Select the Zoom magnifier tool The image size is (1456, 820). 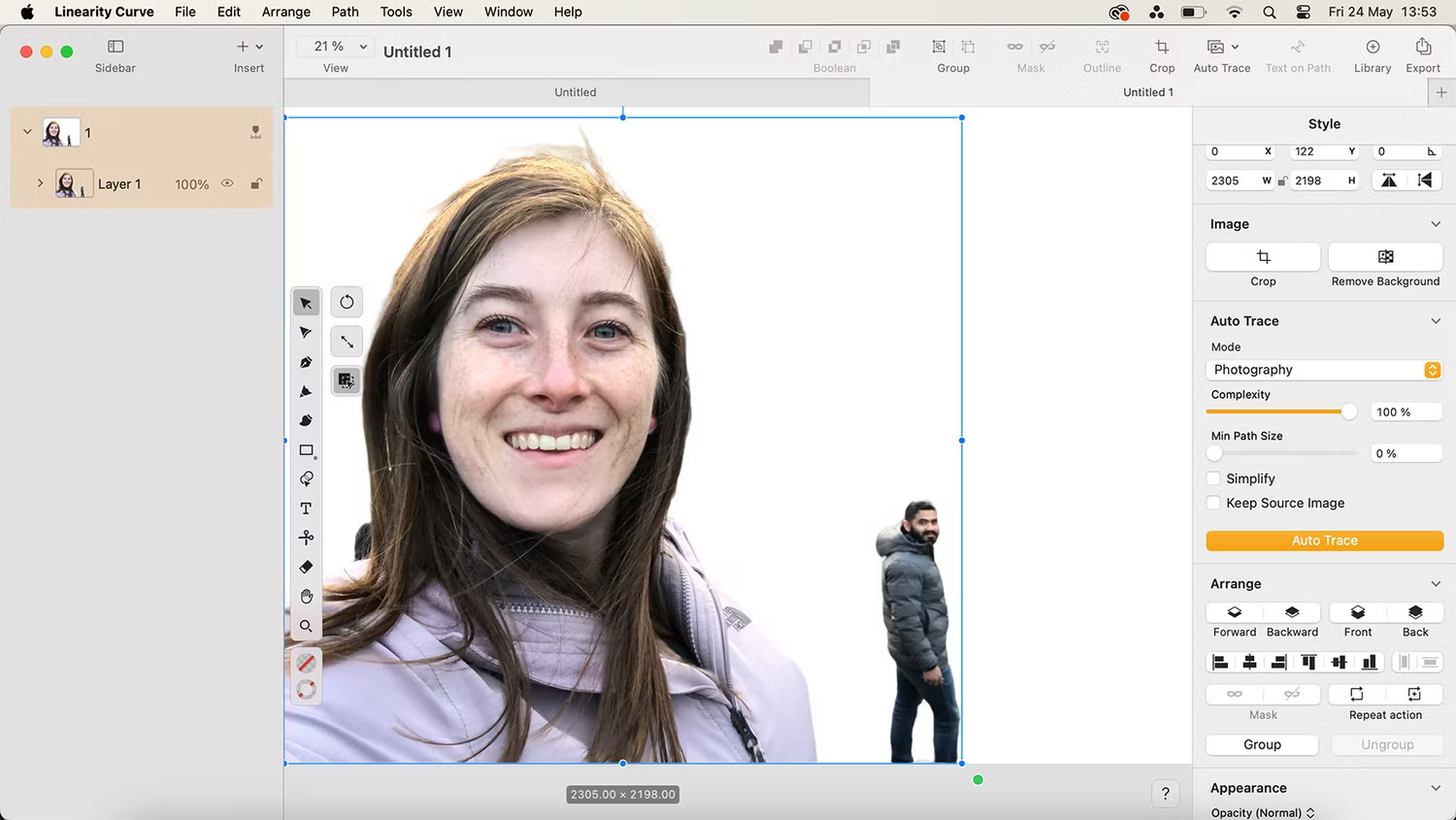pyautogui.click(x=306, y=626)
